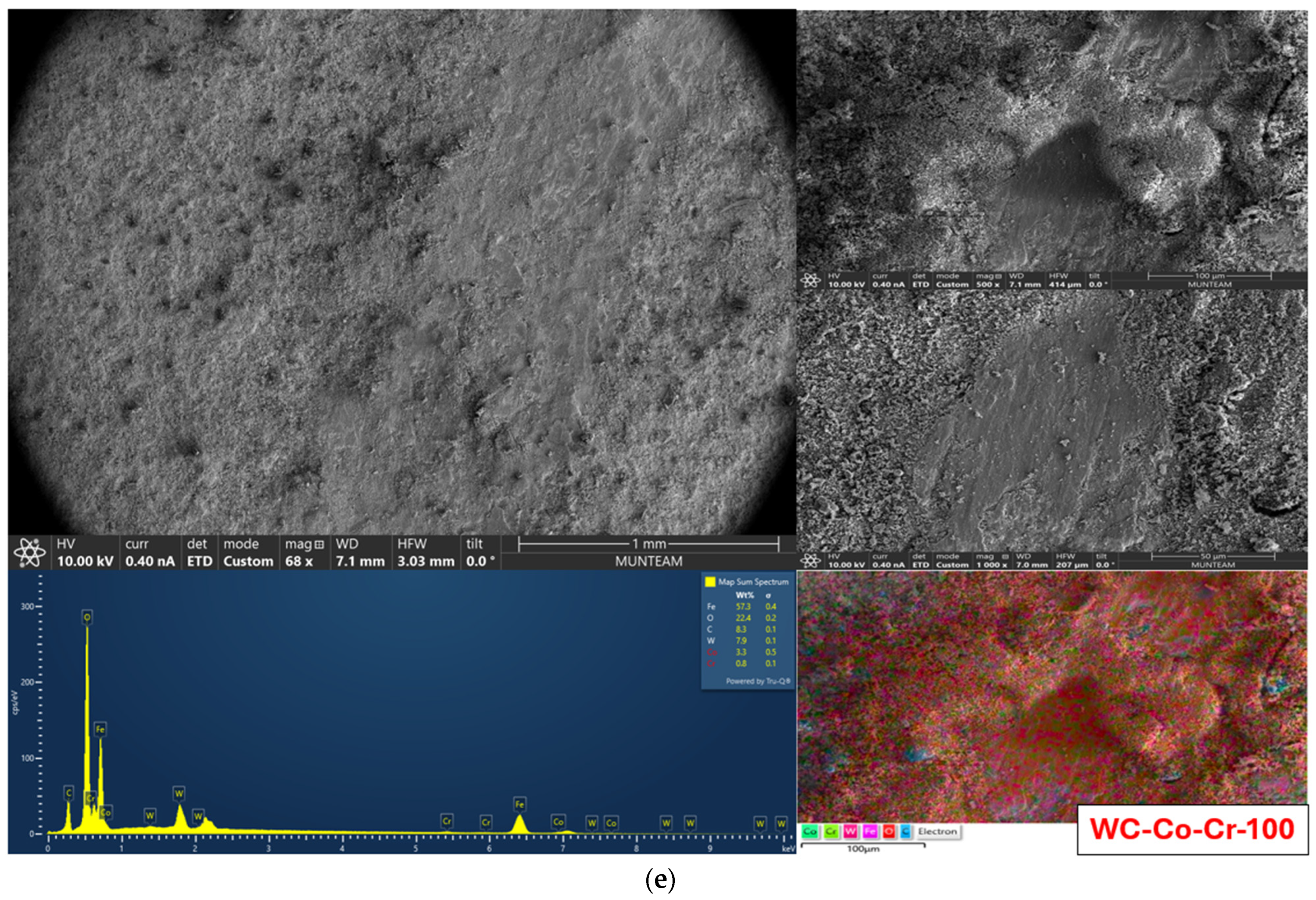This screenshot has height=900, width=1316.
Task: Click the yellow Map Sum Spectrum legend square
Action: click(x=710, y=582)
